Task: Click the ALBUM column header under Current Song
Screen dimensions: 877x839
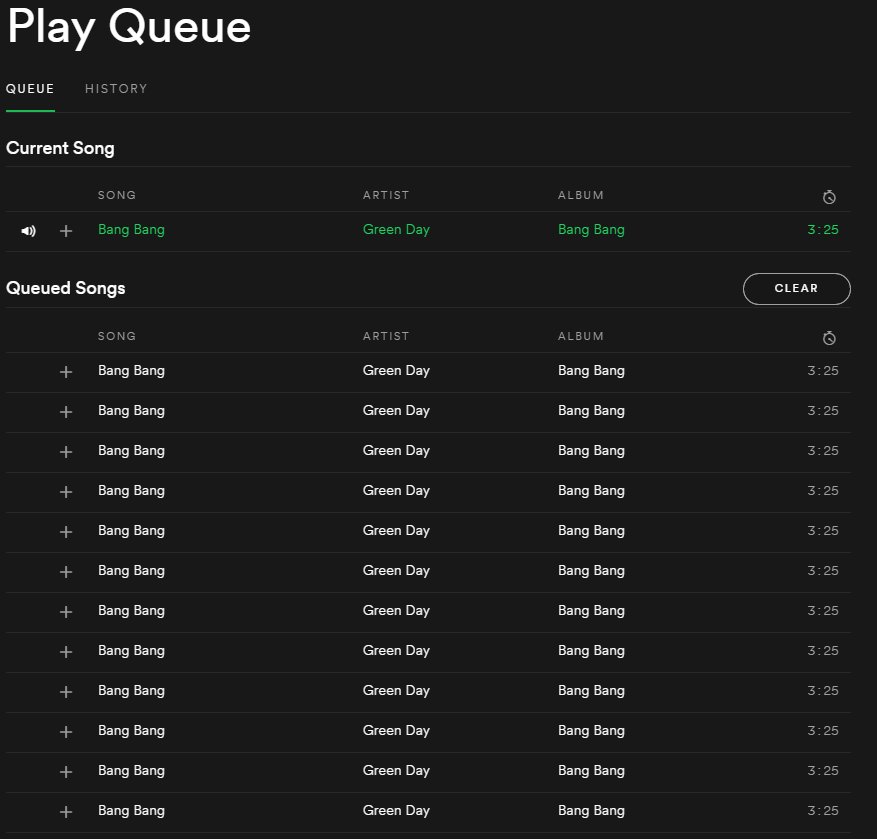Action: coord(581,195)
